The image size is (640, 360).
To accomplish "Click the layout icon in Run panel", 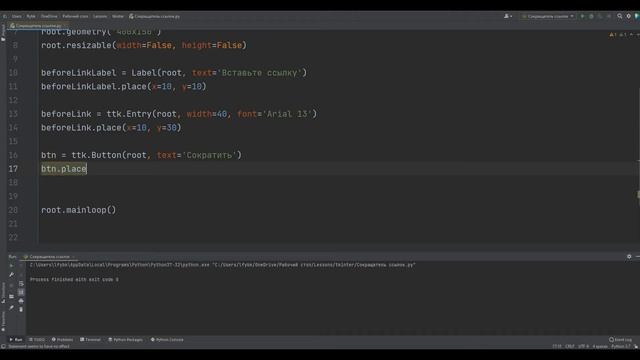I will click(x=11, y=296).
